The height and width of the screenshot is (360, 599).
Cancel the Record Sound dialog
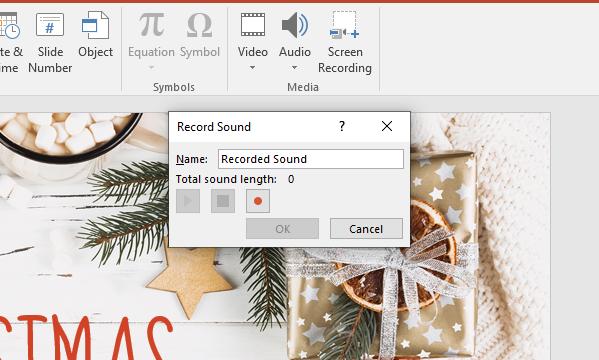[x=366, y=229]
